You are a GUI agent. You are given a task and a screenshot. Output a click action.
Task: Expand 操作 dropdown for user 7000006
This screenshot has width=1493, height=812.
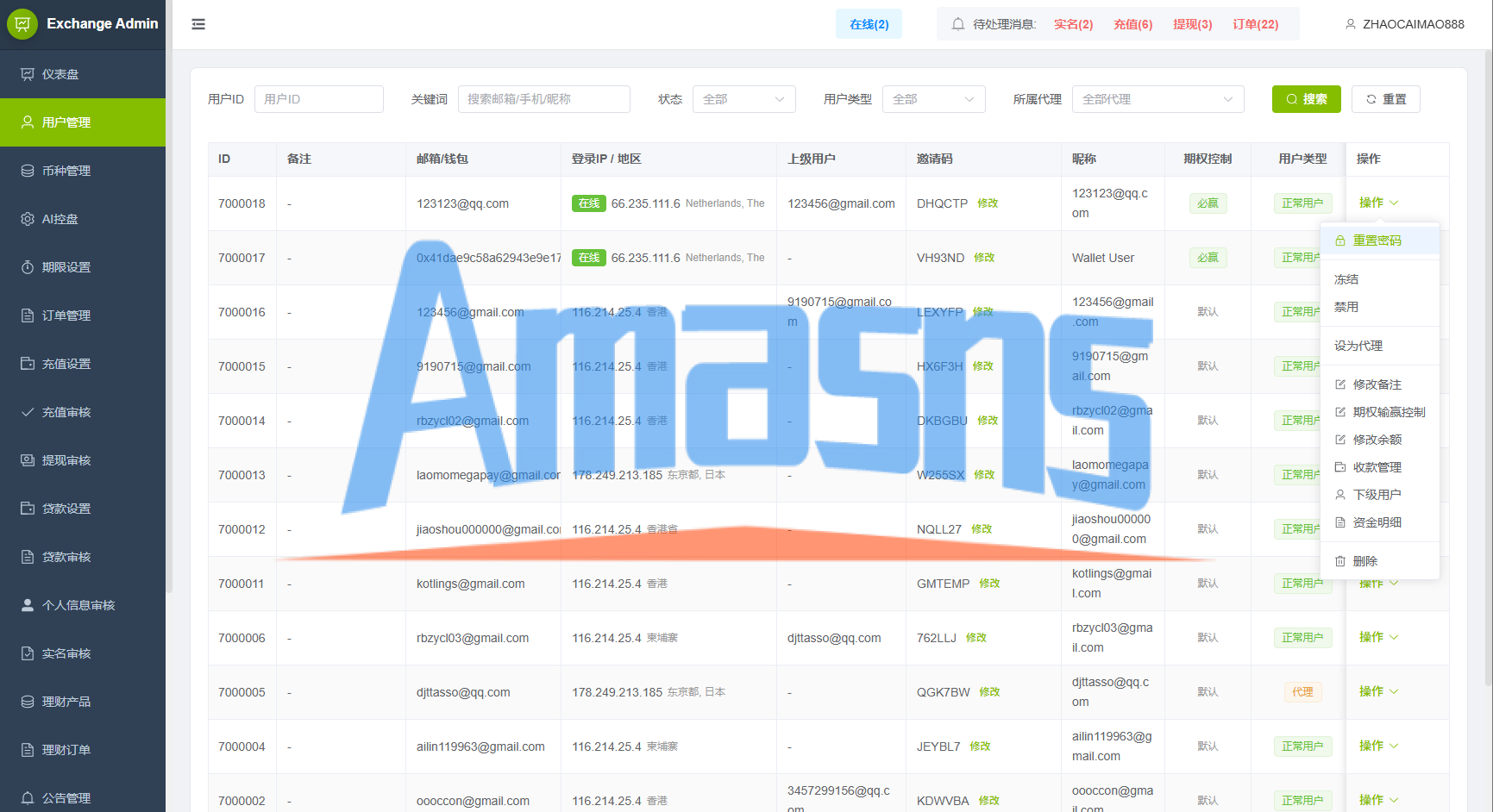click(x=1378, y=637)
